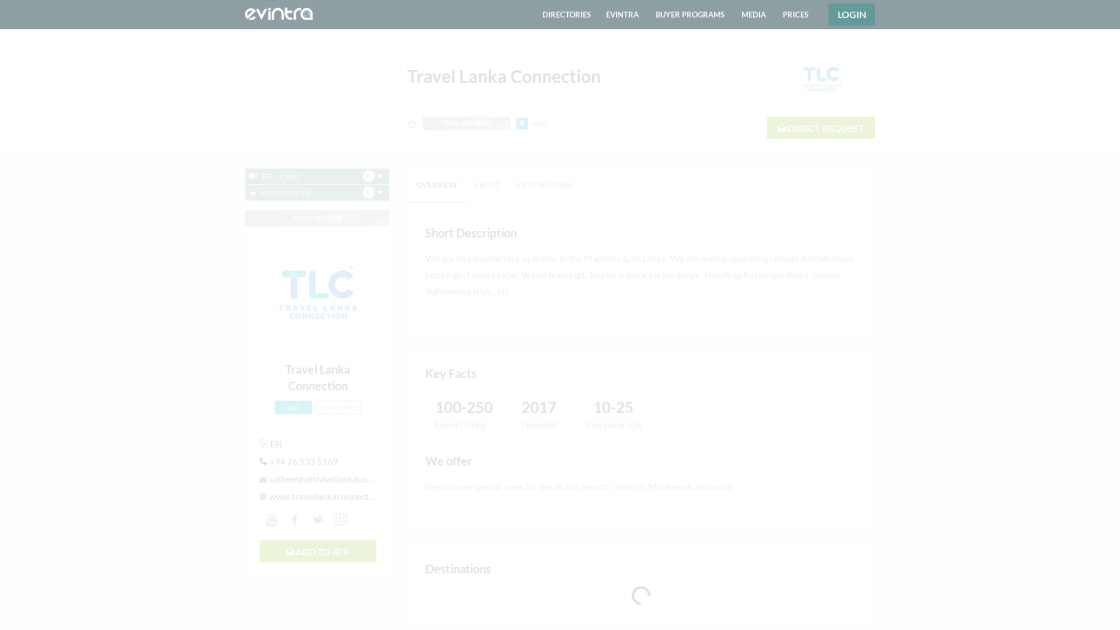Click the TLC logo at top right
This screenshot has height=630, width=1120.
pyautogui.click(x=821, y=78)
